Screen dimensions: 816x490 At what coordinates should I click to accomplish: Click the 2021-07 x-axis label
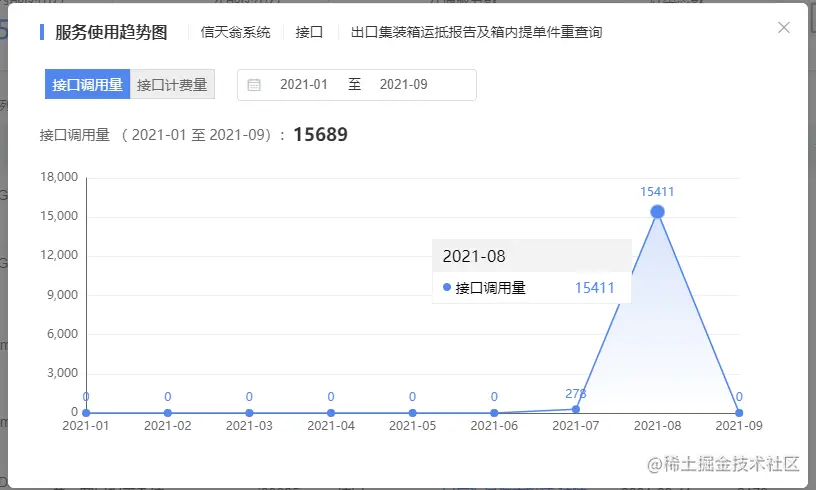coord(576,426)
